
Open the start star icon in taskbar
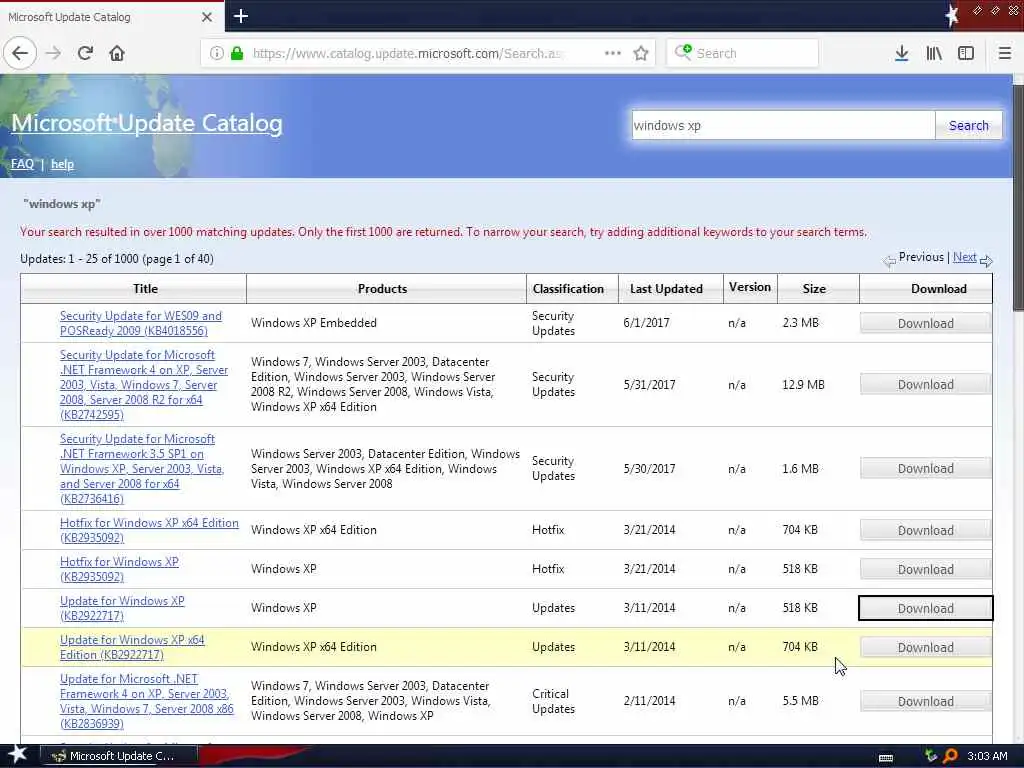tap(17, 755)
